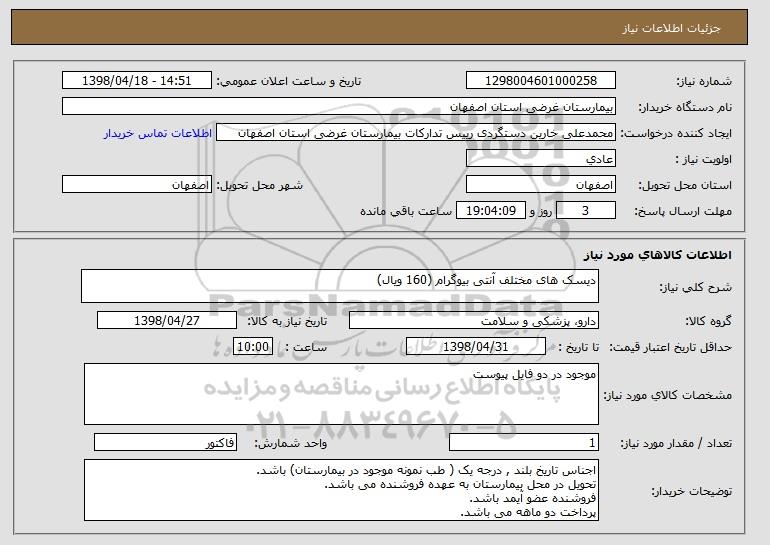Viewport: 770px width, 545px height.
Task: Click the label تاریخ و ساعت اعلان عمومی
Action: (289, 81)
